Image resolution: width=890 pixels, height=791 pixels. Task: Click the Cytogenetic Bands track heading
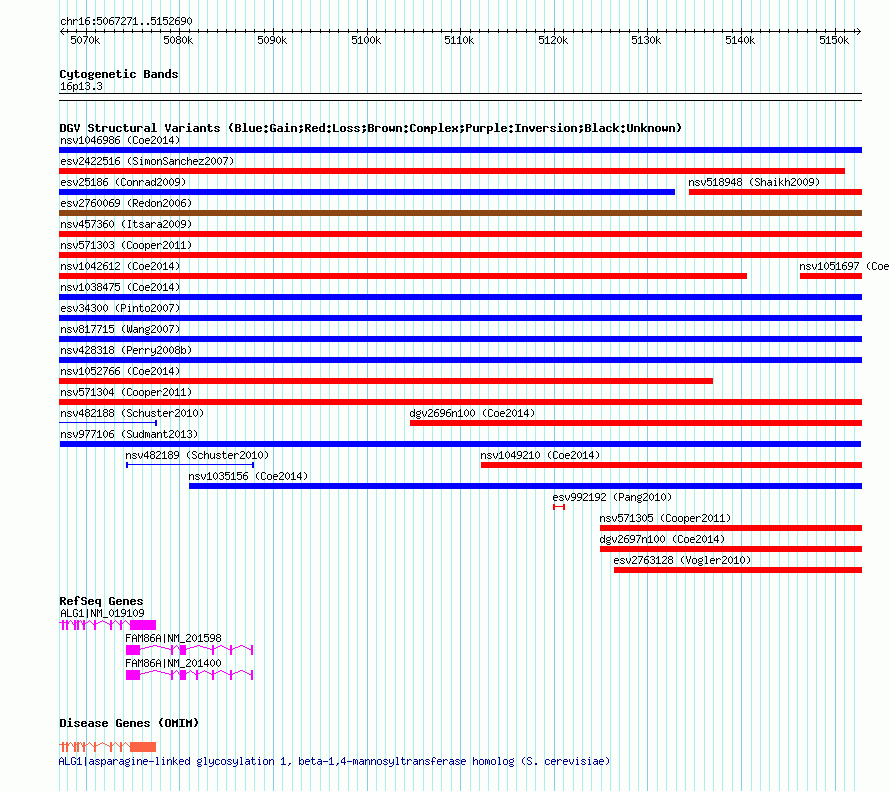(x=119, y=74)
